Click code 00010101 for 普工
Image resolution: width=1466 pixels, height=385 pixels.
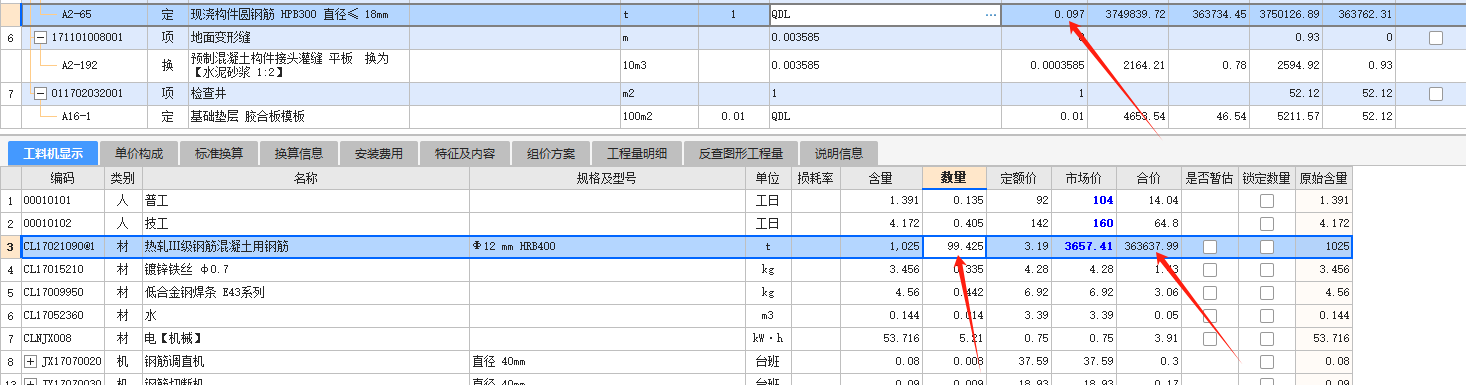click(x=63, y=201)
